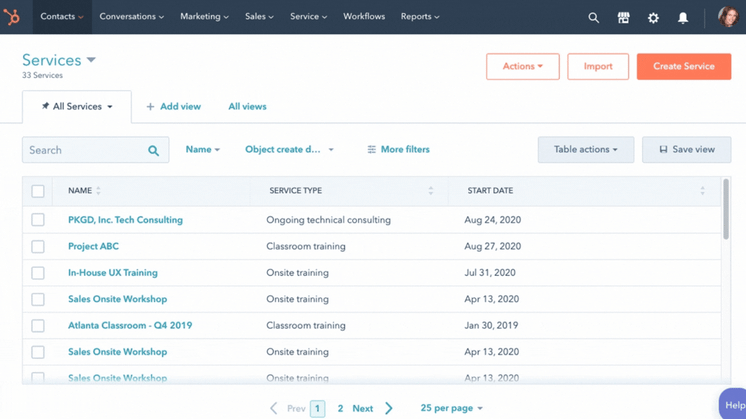Select current page number 1
This screenshot has width=746, height=419.
click(x=317, y=409)
